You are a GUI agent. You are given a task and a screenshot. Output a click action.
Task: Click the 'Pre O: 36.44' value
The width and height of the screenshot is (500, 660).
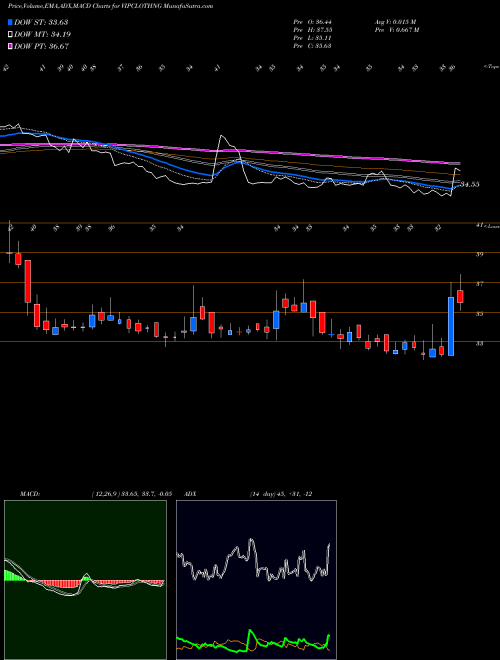(313, 22)
